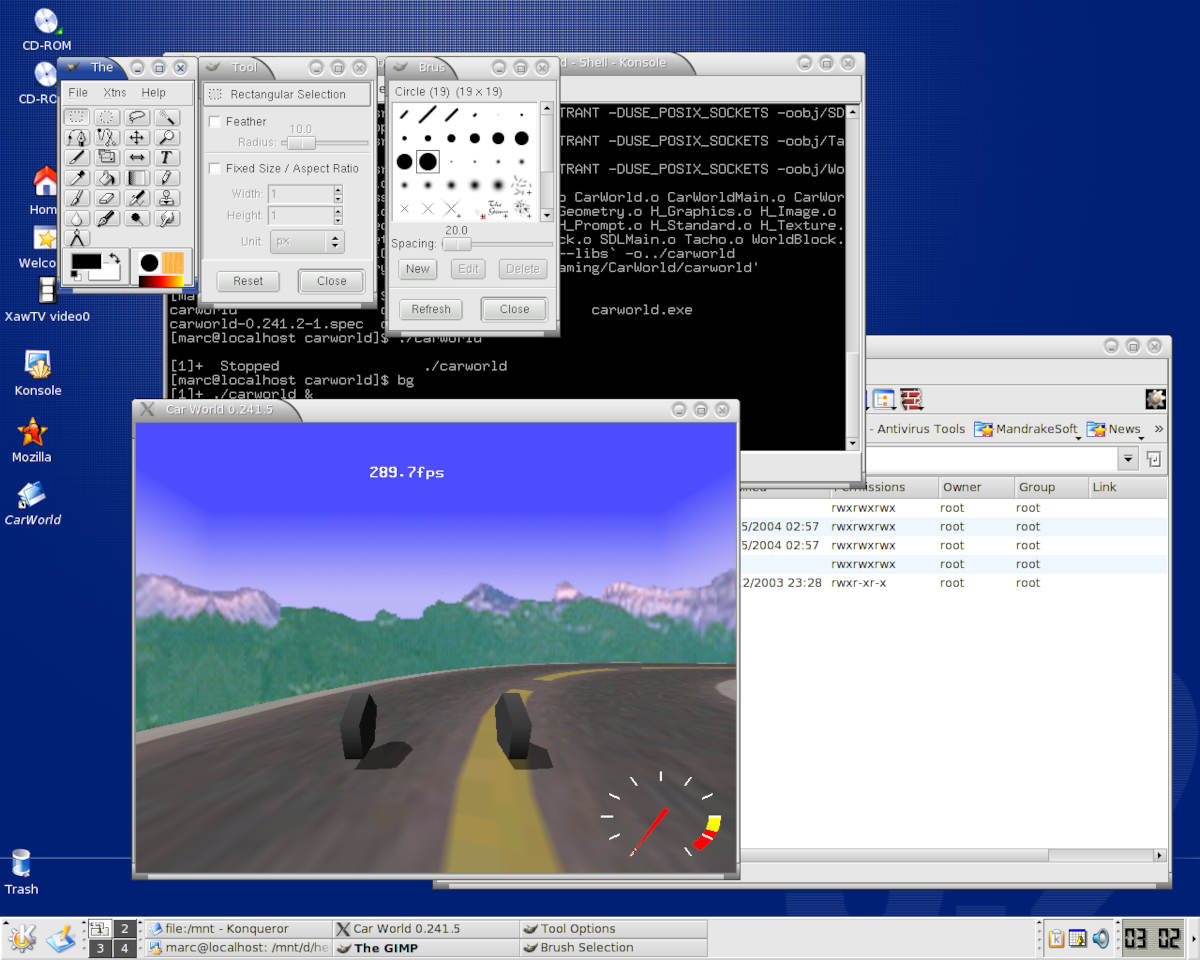The image size is (1200, 960).
Task: Select the Color Picker eyedropper tool
Action: tap(77, 178)
